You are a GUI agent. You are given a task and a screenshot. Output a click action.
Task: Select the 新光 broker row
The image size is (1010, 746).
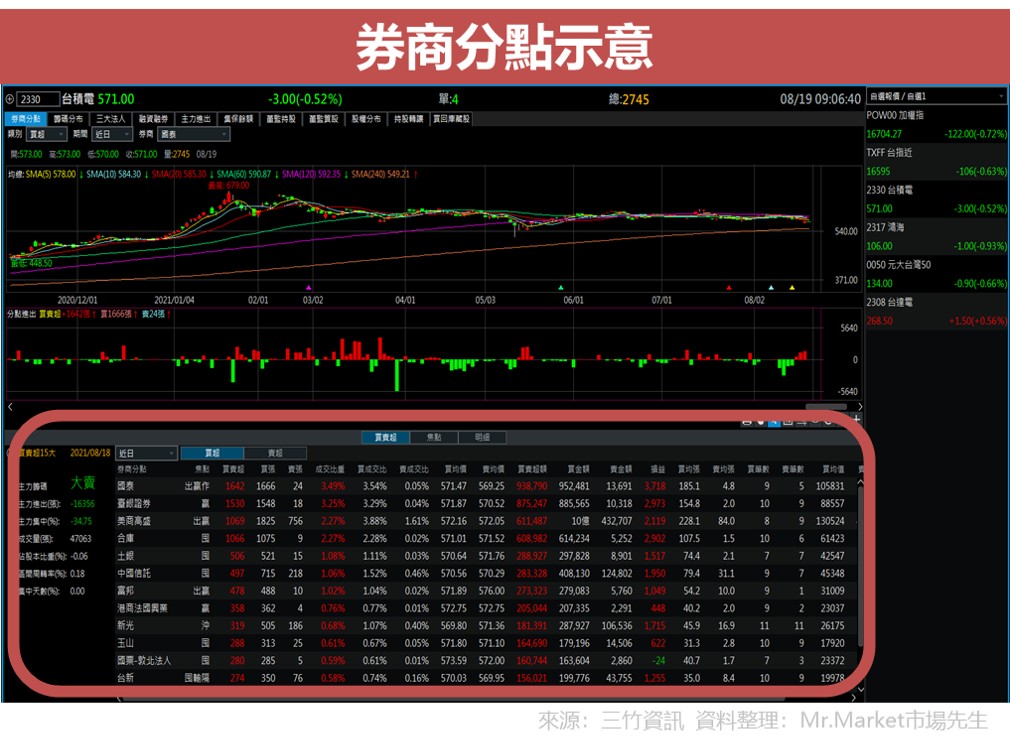click(x=487, y=625)
